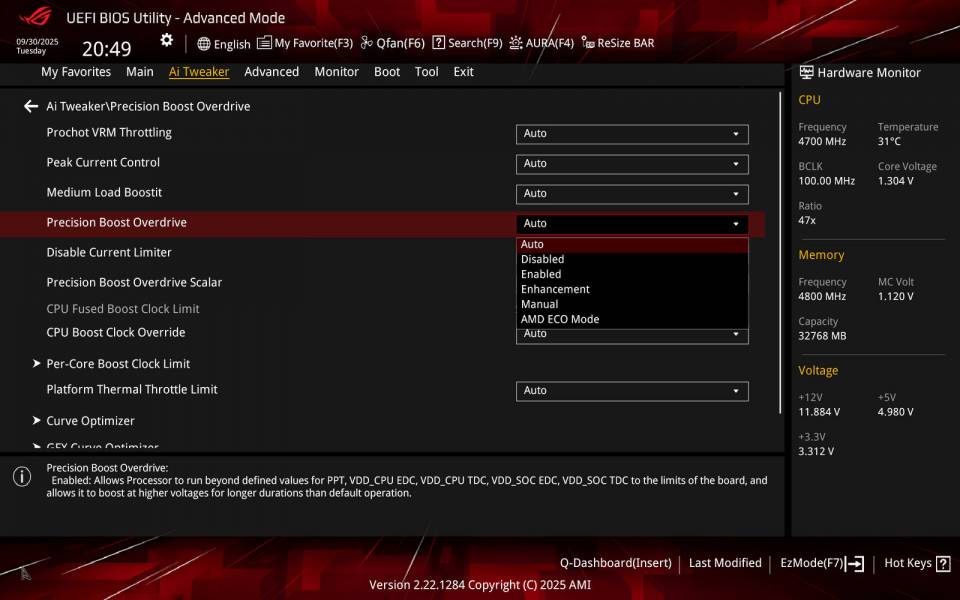Expand Per-Core Boost Clock Limit
This screenshot has width=960, height=600.
[x=118, y=363]
